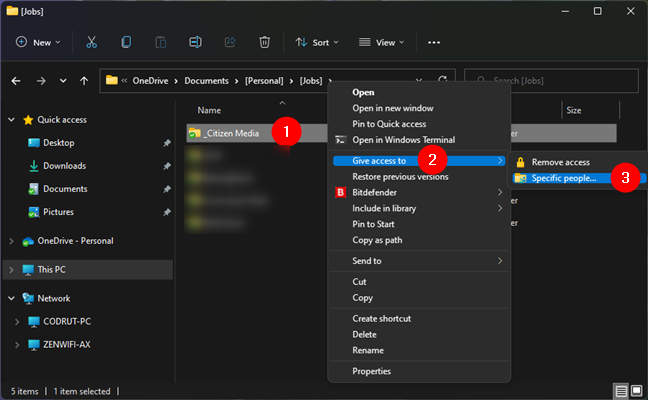Open the Send to submenu
Screen dimensions: 648x400
pyautogui.click(x=419, y=261)
